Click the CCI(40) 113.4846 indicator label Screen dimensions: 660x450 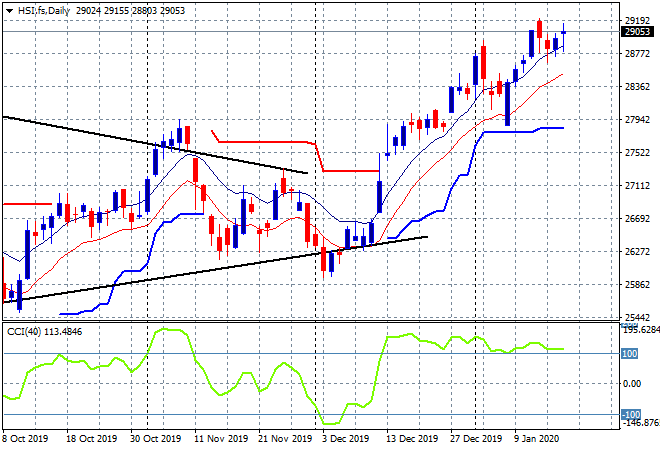pyautogui.click(x=45, y=332)
